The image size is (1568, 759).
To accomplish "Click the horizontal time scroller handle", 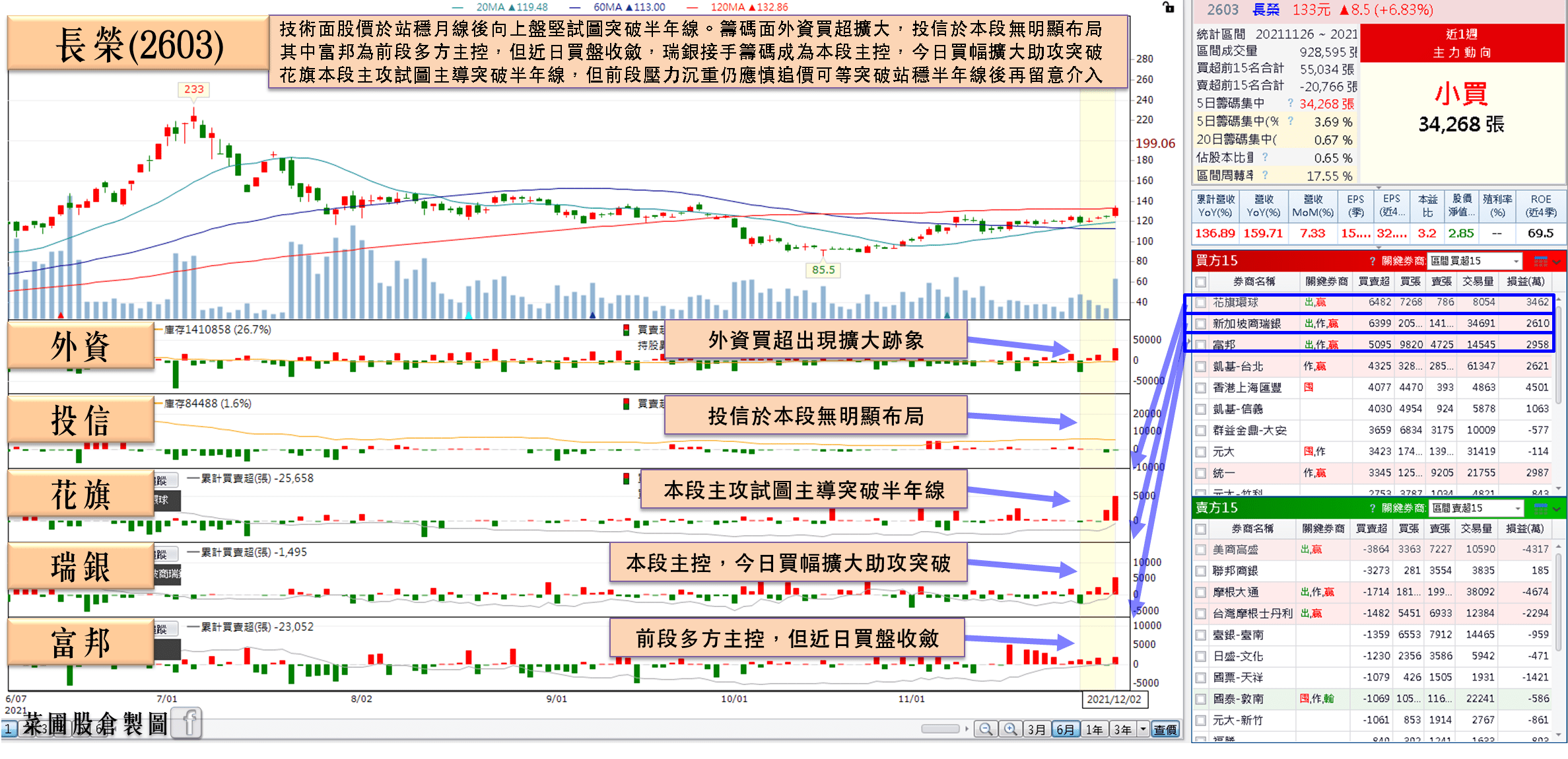I will point(940,729).
